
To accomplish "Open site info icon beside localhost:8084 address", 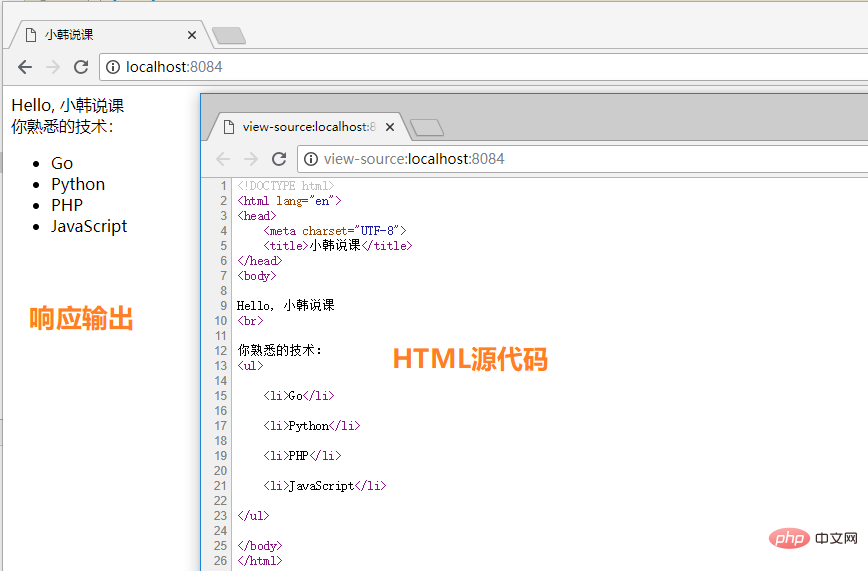I will coord(113,67).
